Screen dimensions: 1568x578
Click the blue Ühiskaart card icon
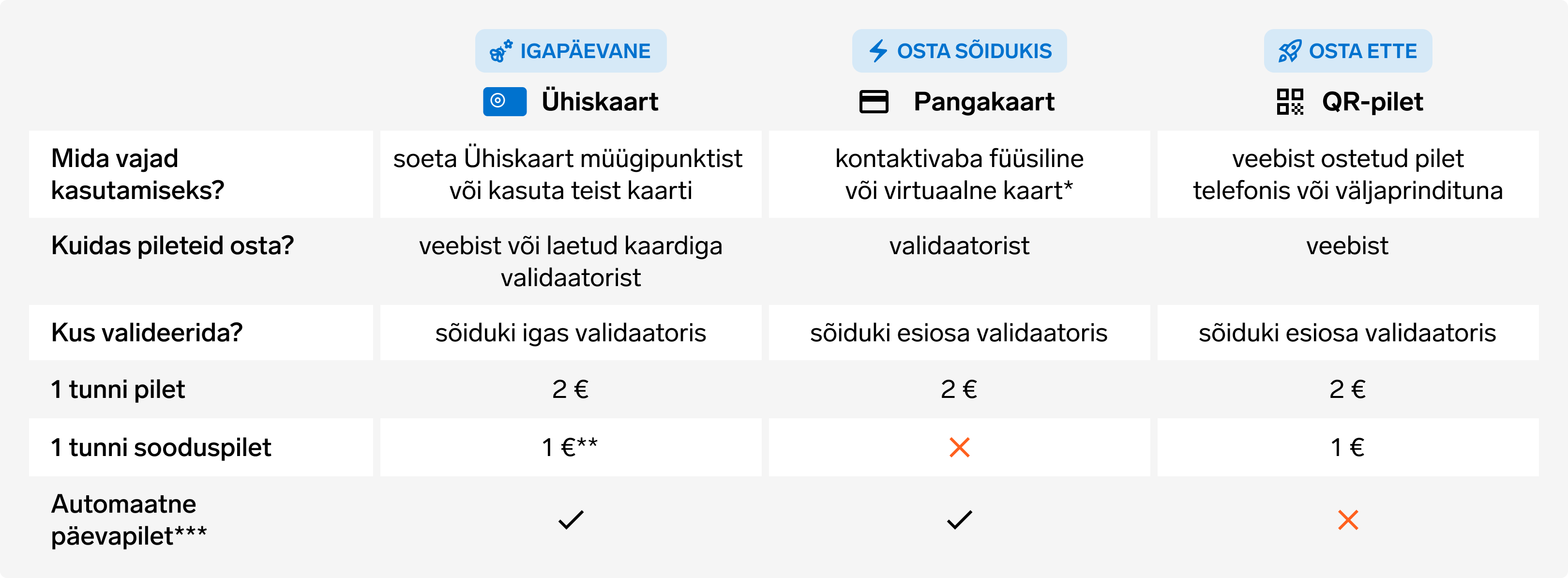(x=505, y=102)
